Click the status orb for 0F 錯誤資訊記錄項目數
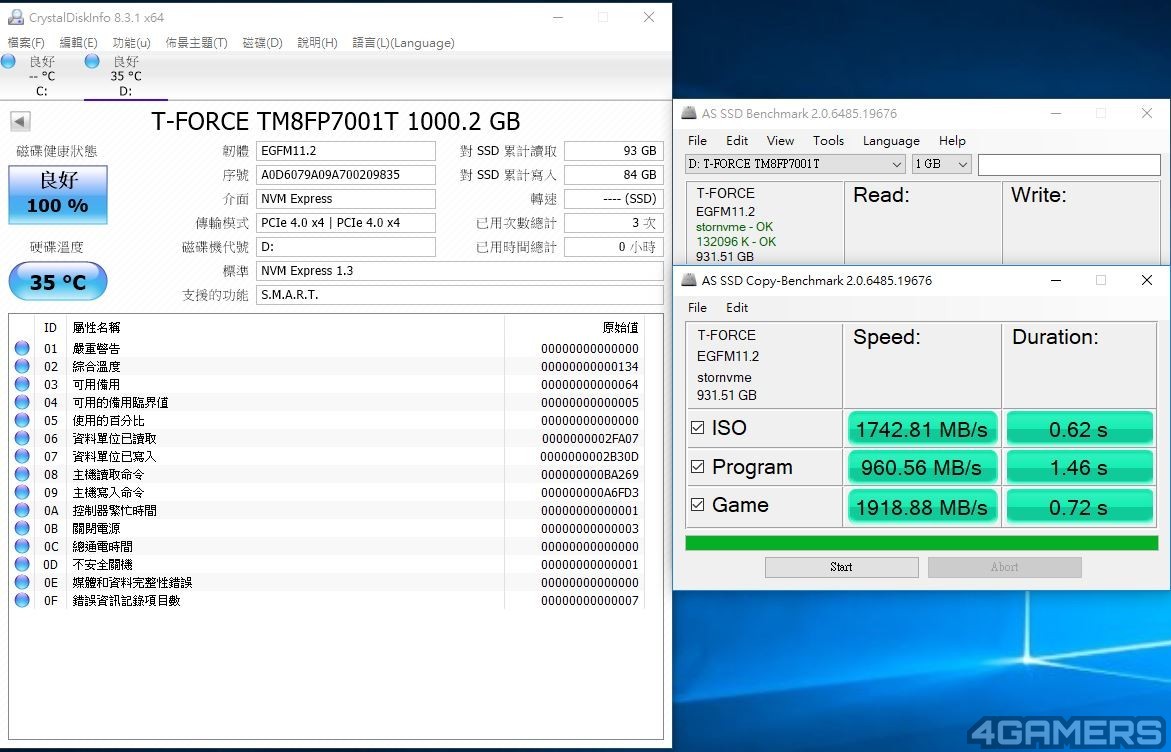Image resolution: width=1171 pixels, height=752 pixels. [22, 600]
